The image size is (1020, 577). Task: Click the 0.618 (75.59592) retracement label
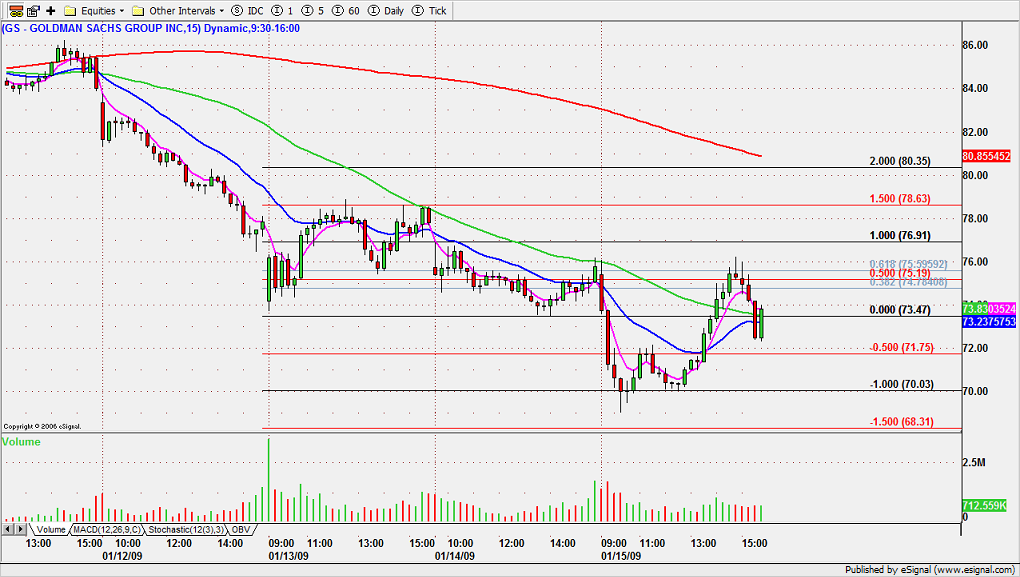(908, 264)
